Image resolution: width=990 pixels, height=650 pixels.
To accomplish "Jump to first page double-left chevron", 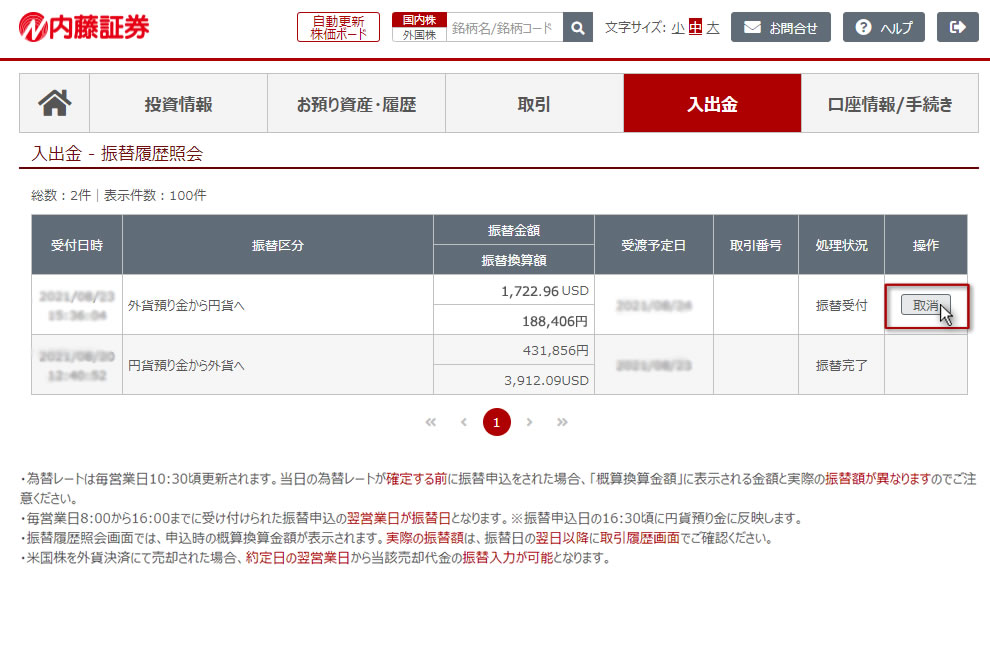I will [431, 422].
